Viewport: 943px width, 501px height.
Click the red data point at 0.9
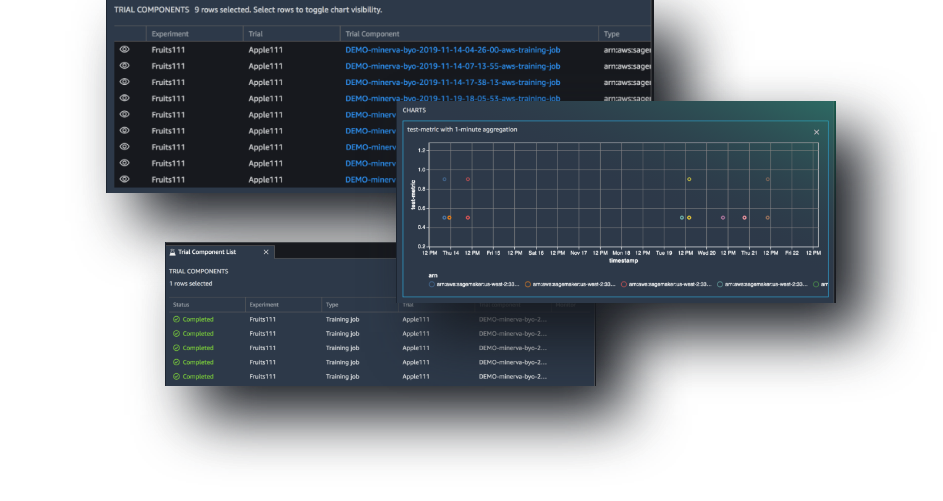point(468,179)
